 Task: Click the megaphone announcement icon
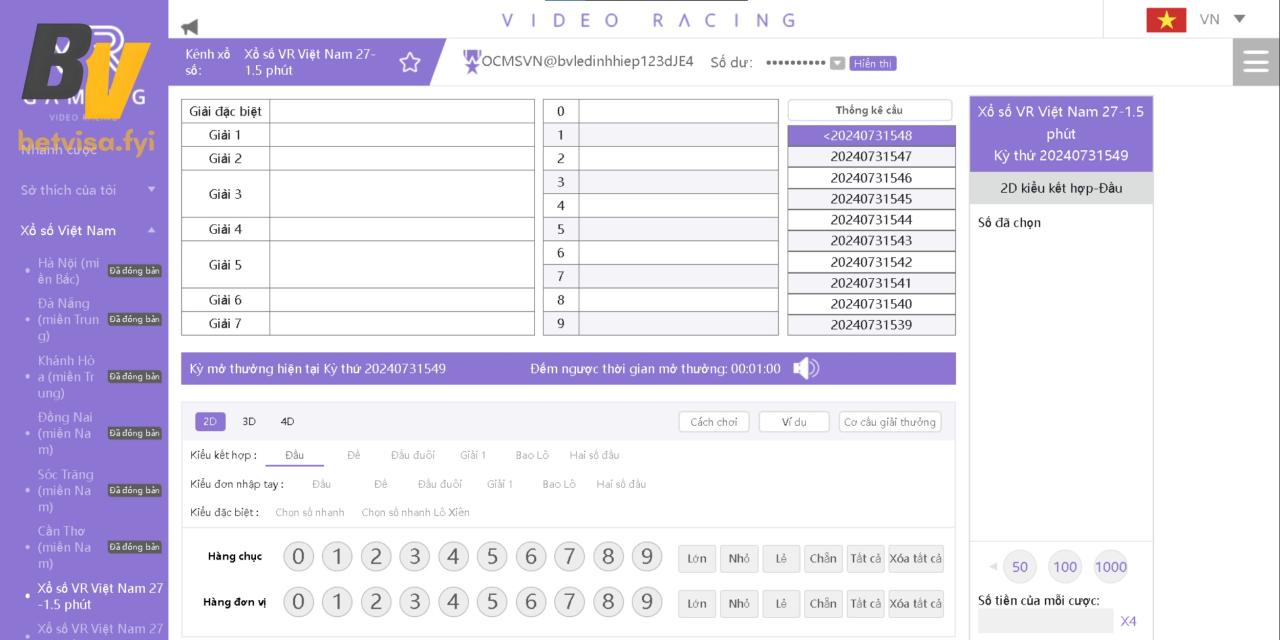pyautogui.click(x=190, y=27)
